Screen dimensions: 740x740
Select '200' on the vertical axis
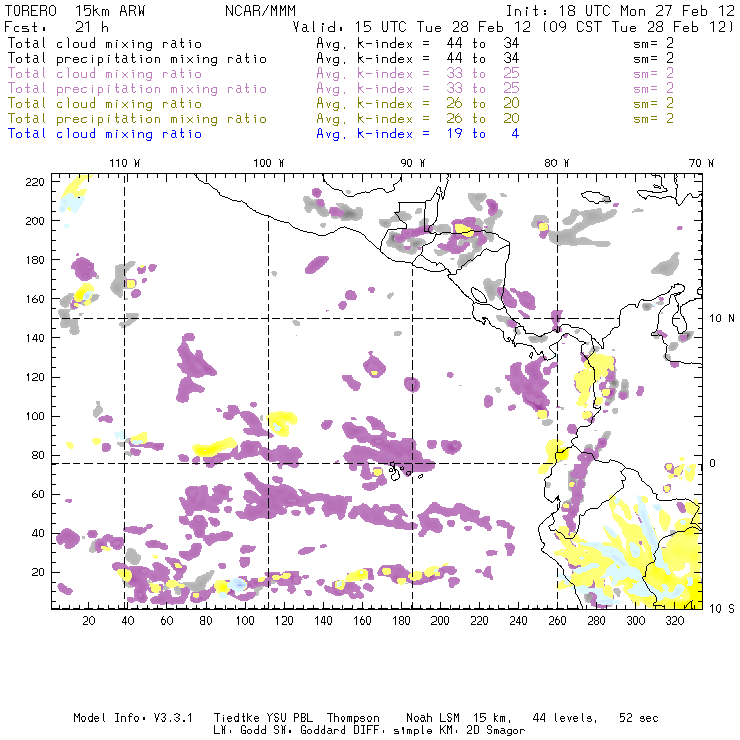pos(35,221)
